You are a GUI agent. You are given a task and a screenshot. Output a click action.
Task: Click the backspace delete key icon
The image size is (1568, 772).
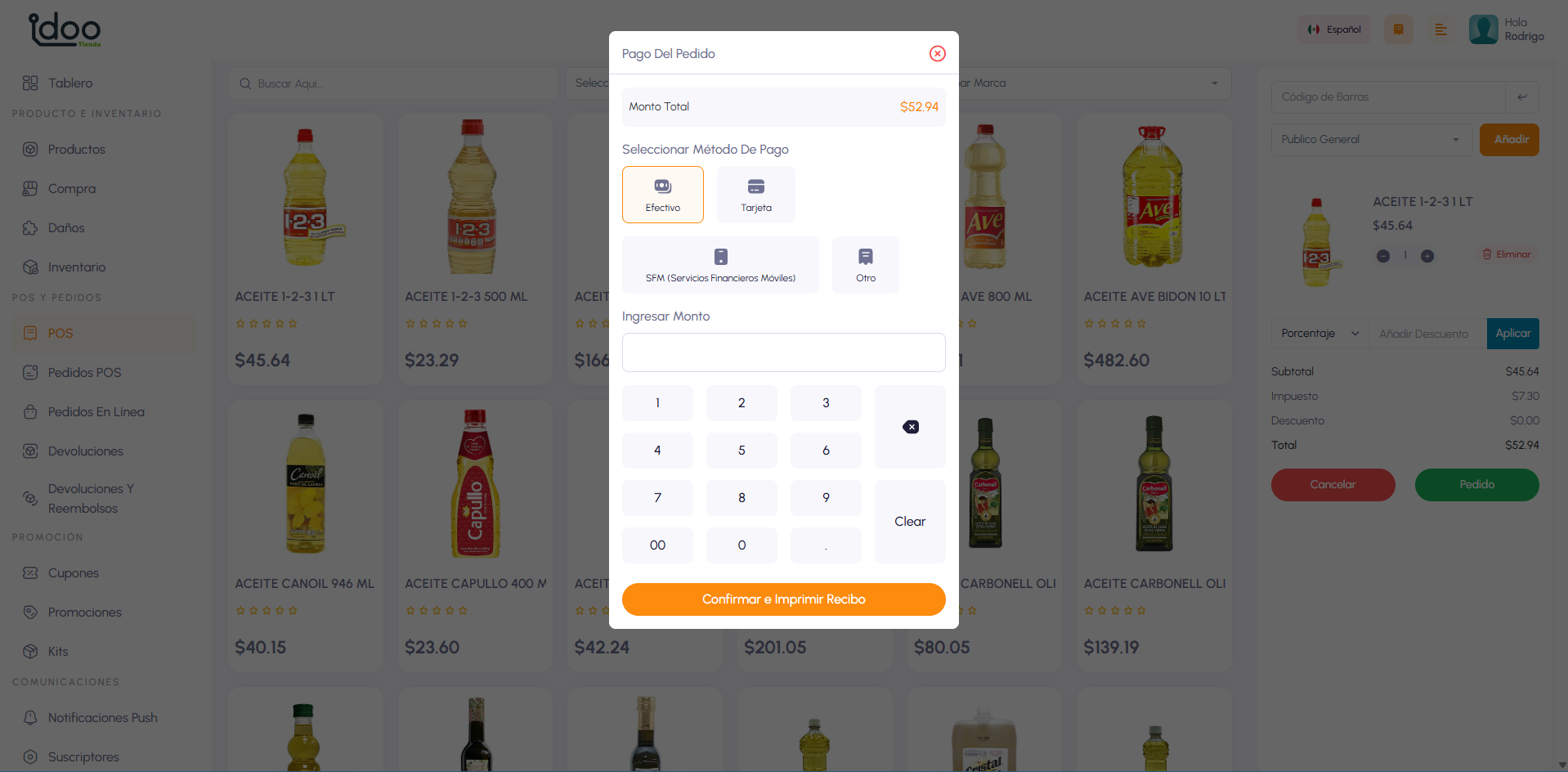(910, 427)
